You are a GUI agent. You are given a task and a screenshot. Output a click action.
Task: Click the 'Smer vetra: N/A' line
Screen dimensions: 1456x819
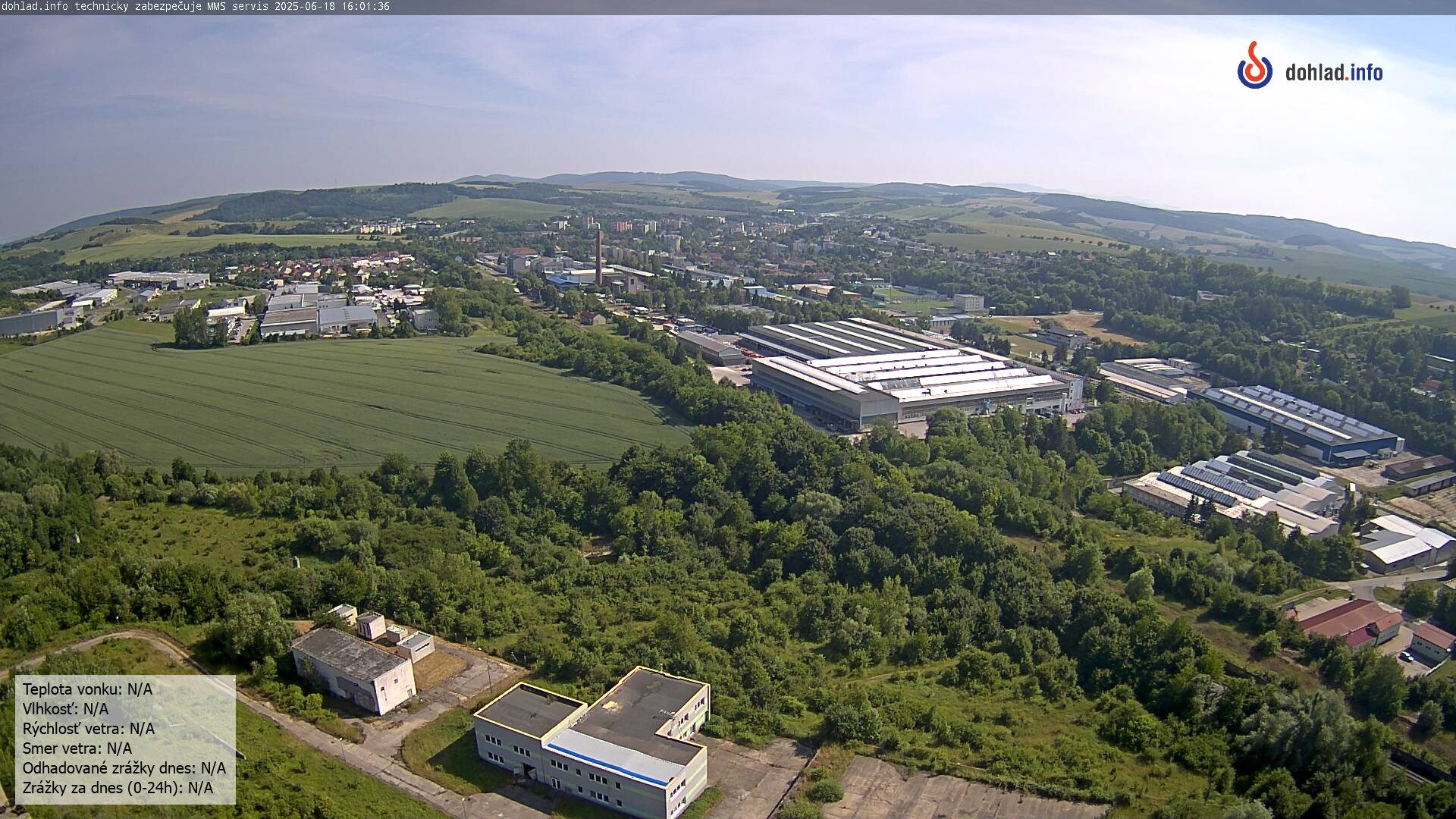77,748
